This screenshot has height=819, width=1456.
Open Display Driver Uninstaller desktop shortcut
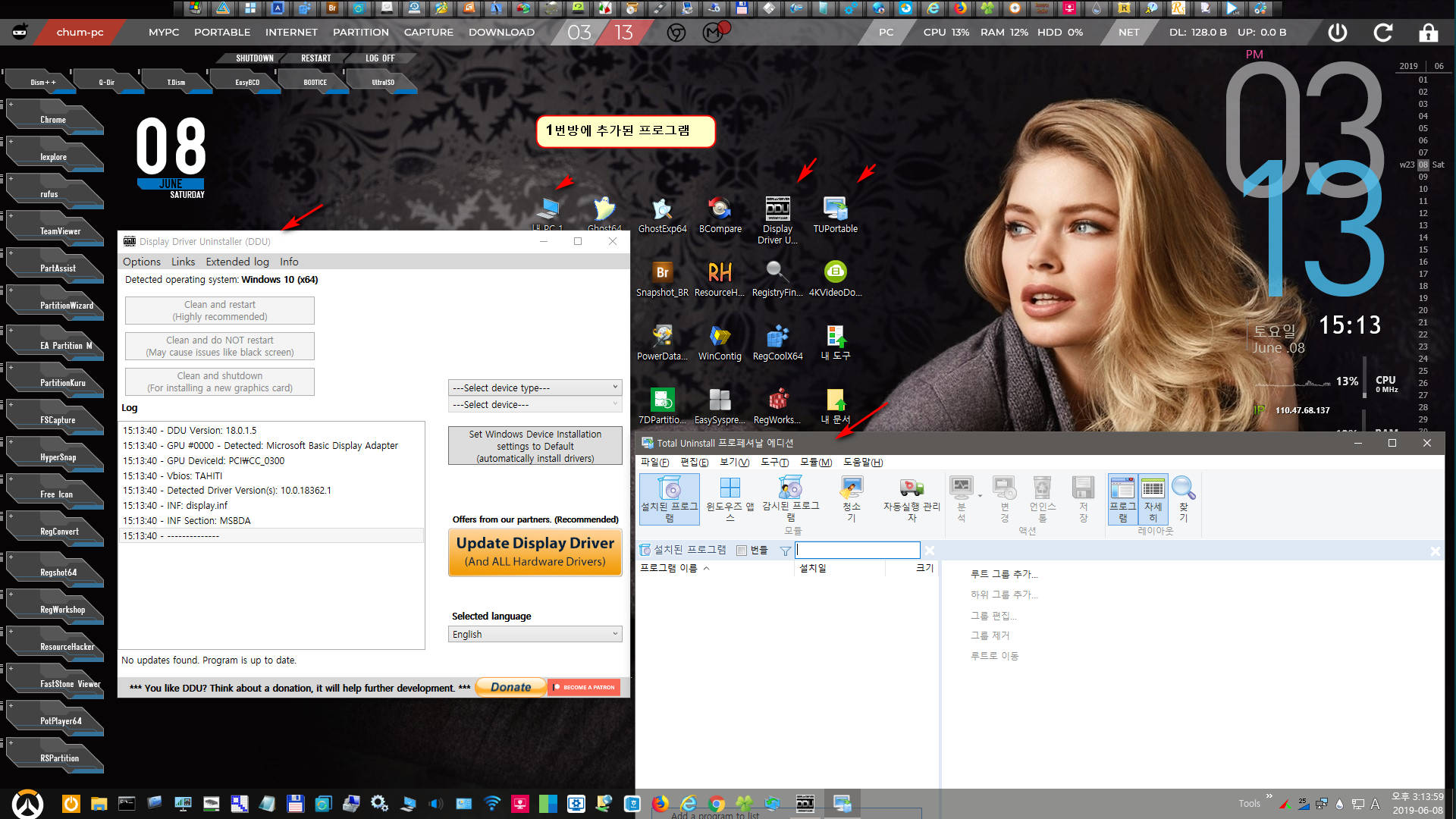[777, 221]
